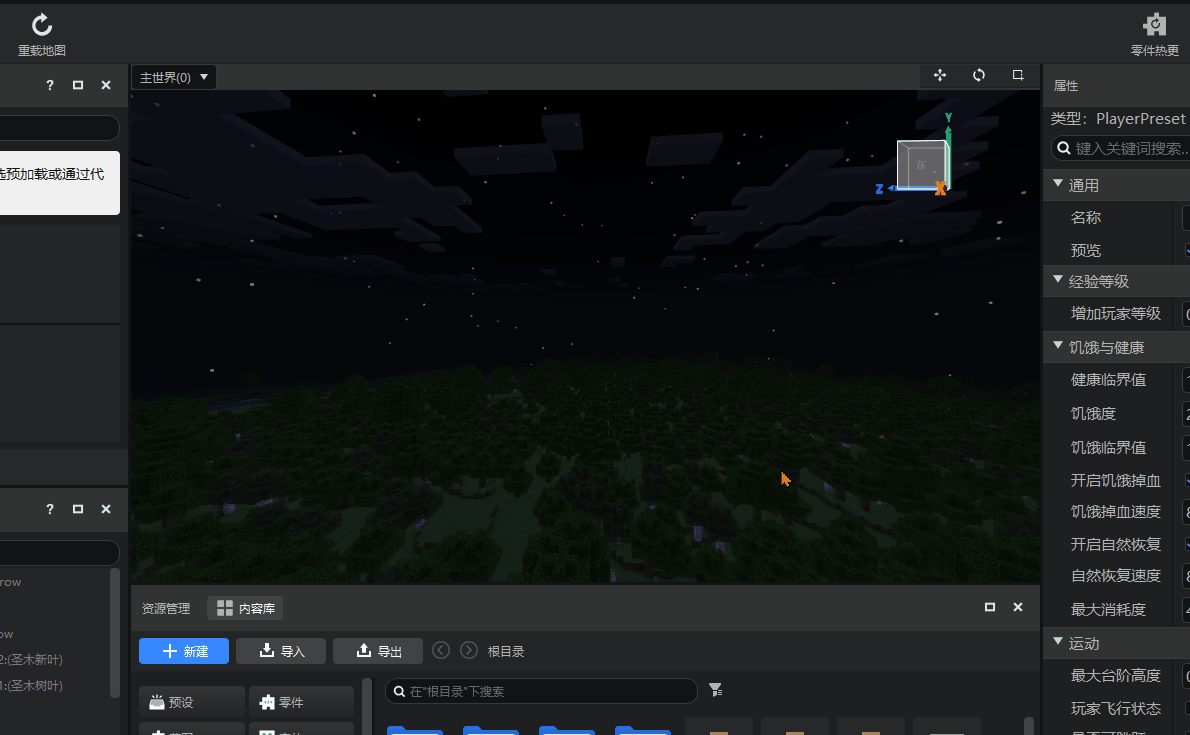Click the 饥饿度 property label
The height and width of the screenshot is (735, 1190).
1093,414
